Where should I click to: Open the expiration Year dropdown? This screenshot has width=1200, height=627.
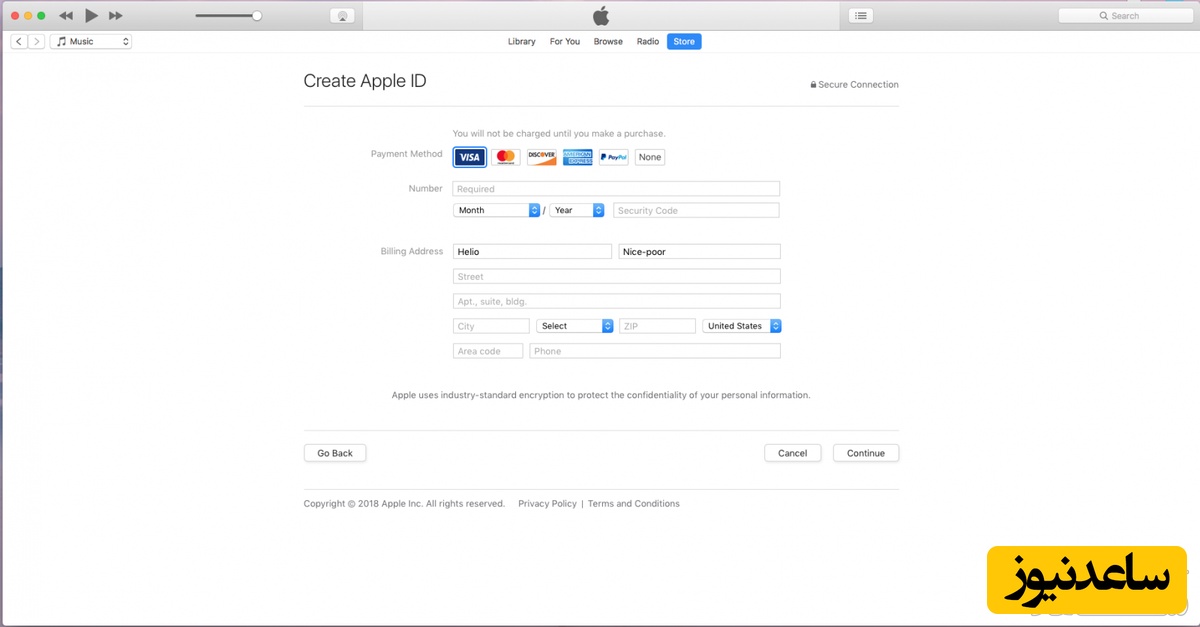(x=577, y=210)
